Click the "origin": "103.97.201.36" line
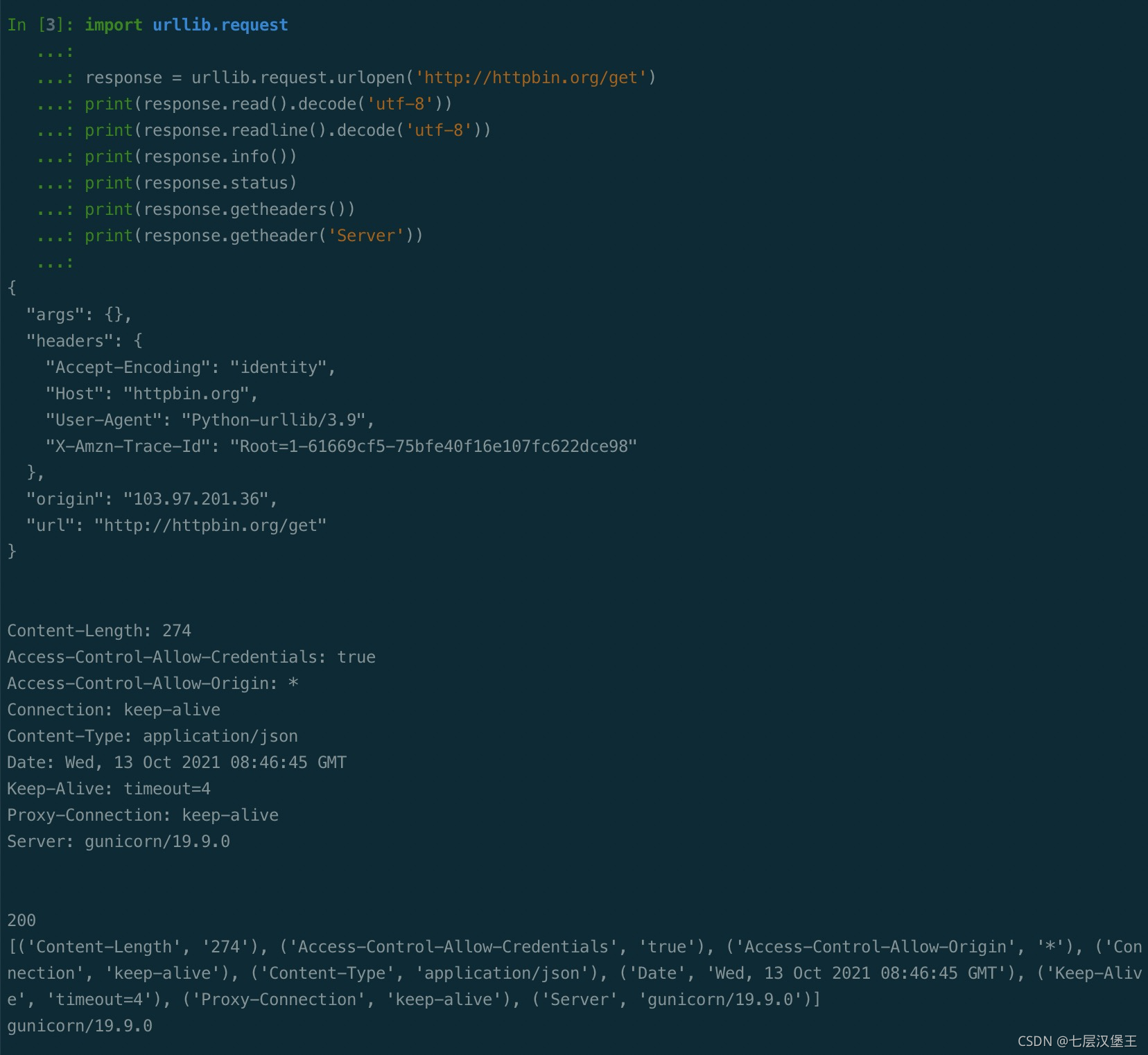This screenshot has height=1055, width=1148. pos(152,499)
